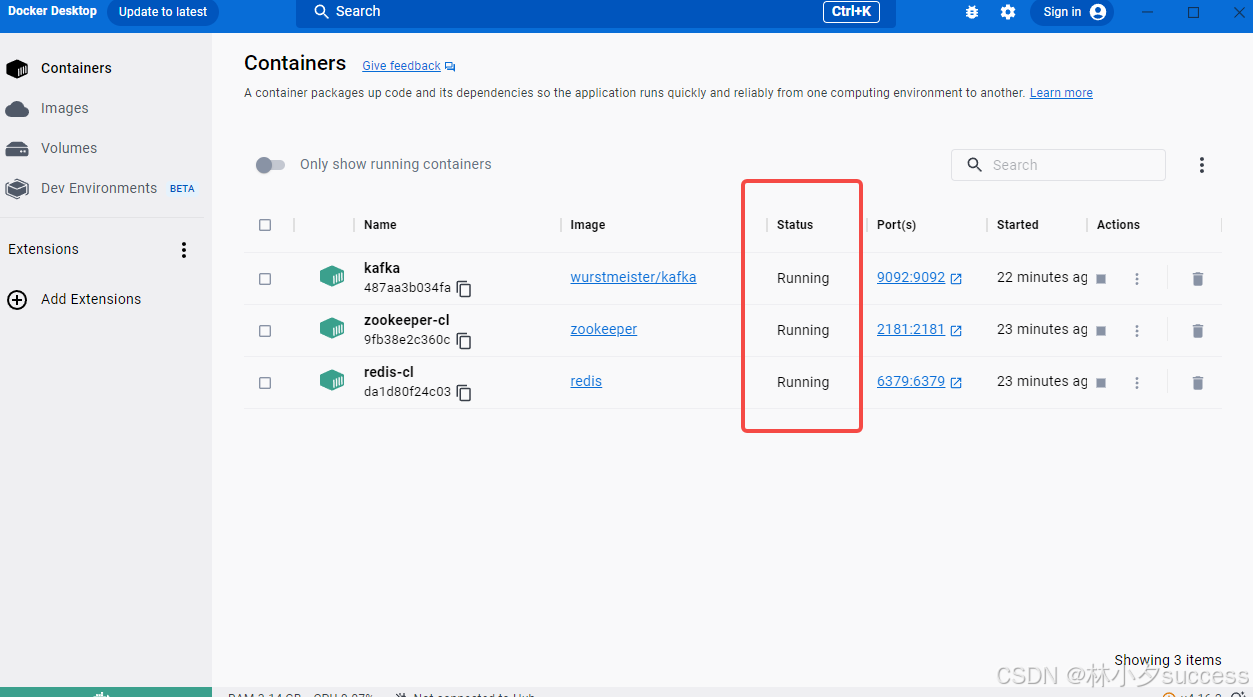Open Docker Desktop settings gear

(x=1007, y=12)
